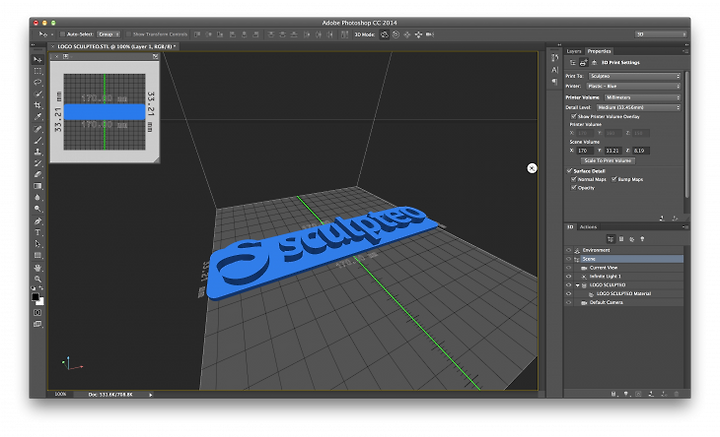Viewport: 720px width, 437px height.
Task: Toggle the Surface Detail checkbox
Action: click(569, 171)
